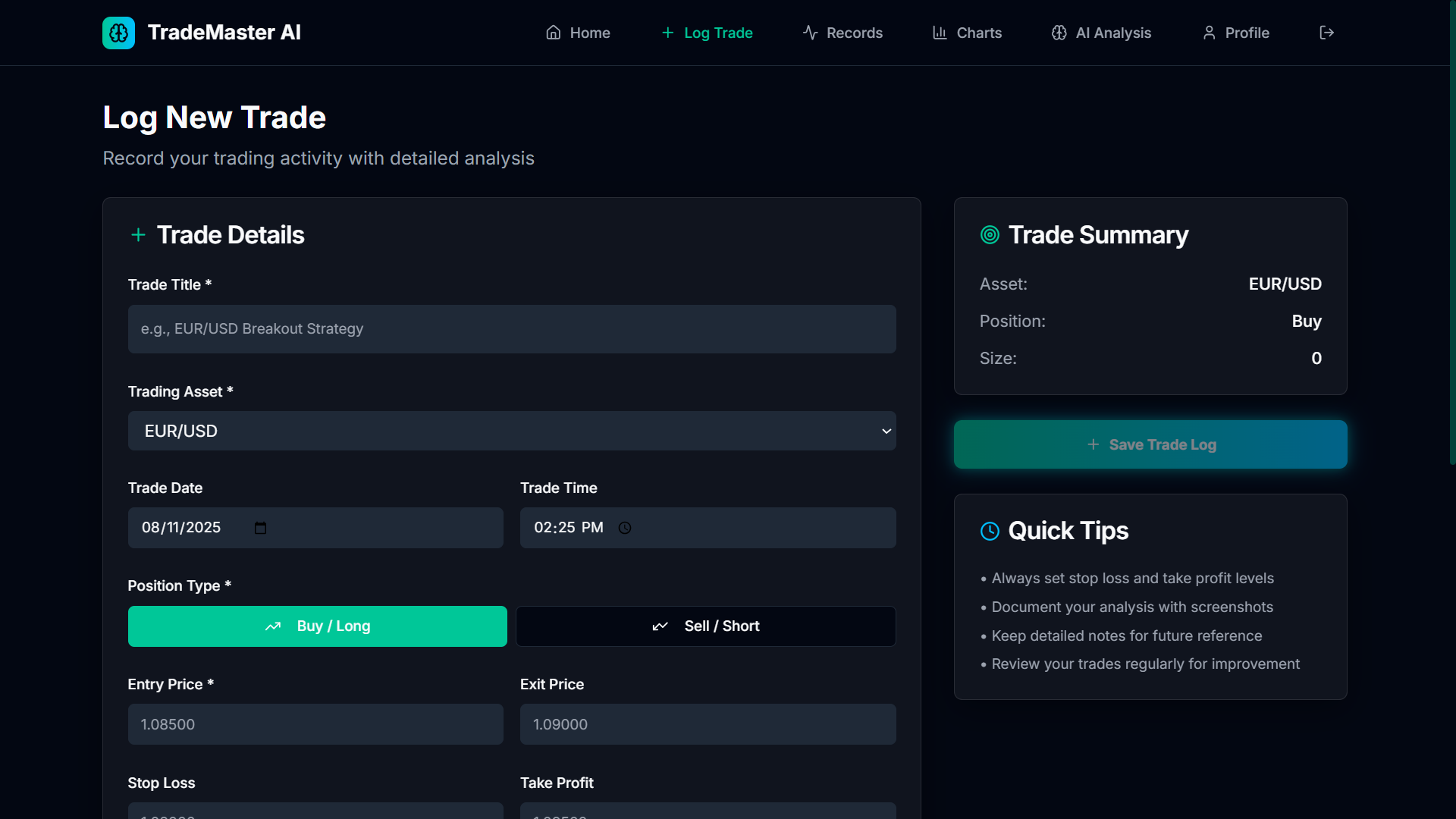
Task: Select Sell / Short position type
Action: pyautogui.click(x=705, y=626)
